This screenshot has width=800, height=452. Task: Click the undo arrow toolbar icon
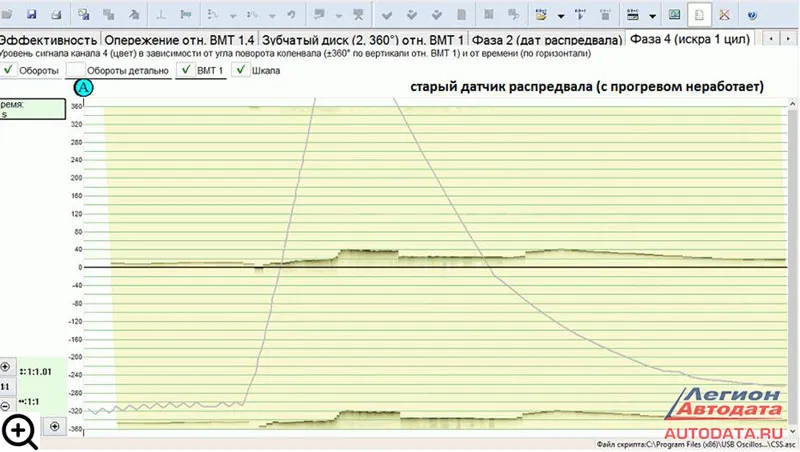(291, 14)
